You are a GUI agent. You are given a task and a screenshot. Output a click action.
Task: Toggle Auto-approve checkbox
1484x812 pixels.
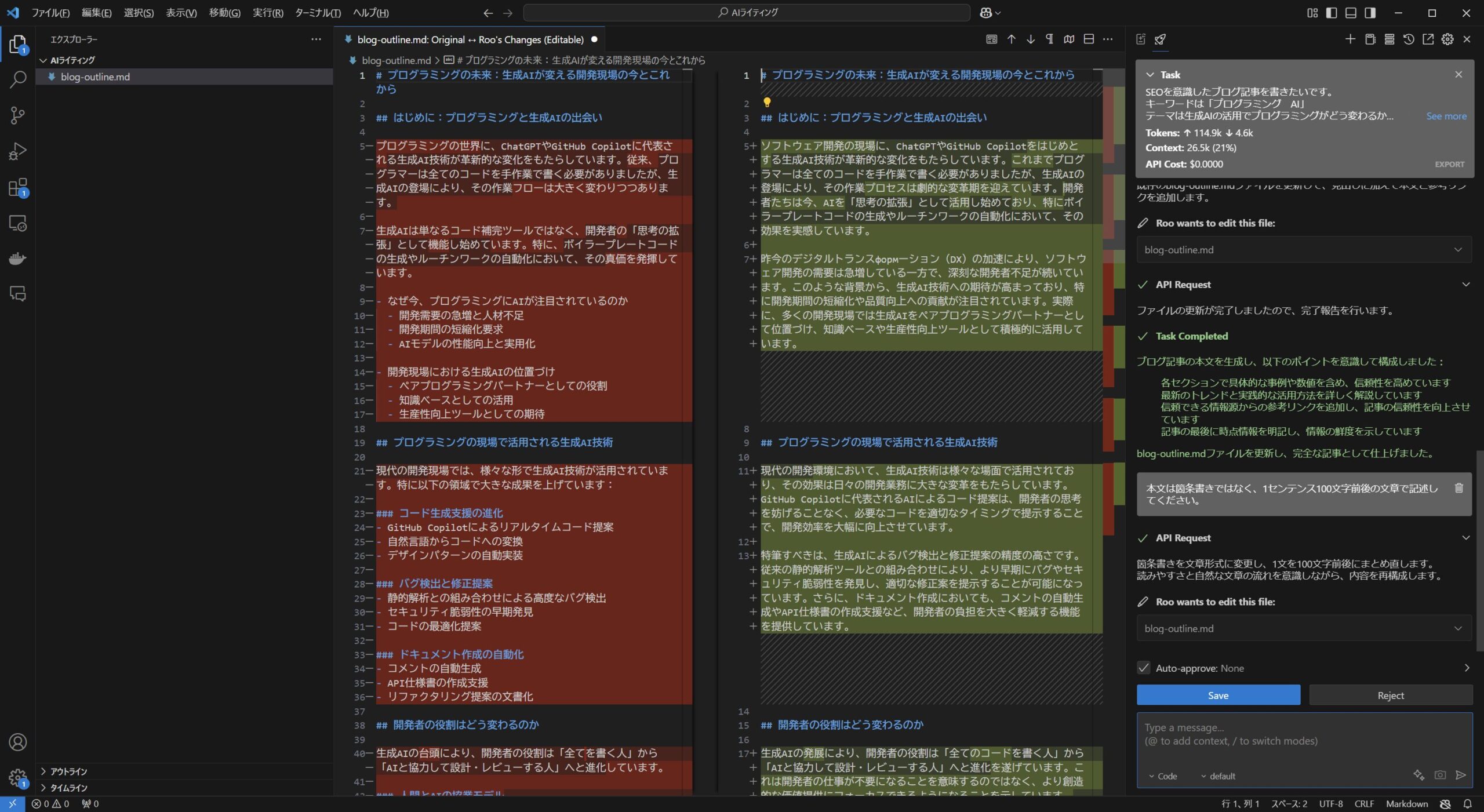click(1143, 668)
